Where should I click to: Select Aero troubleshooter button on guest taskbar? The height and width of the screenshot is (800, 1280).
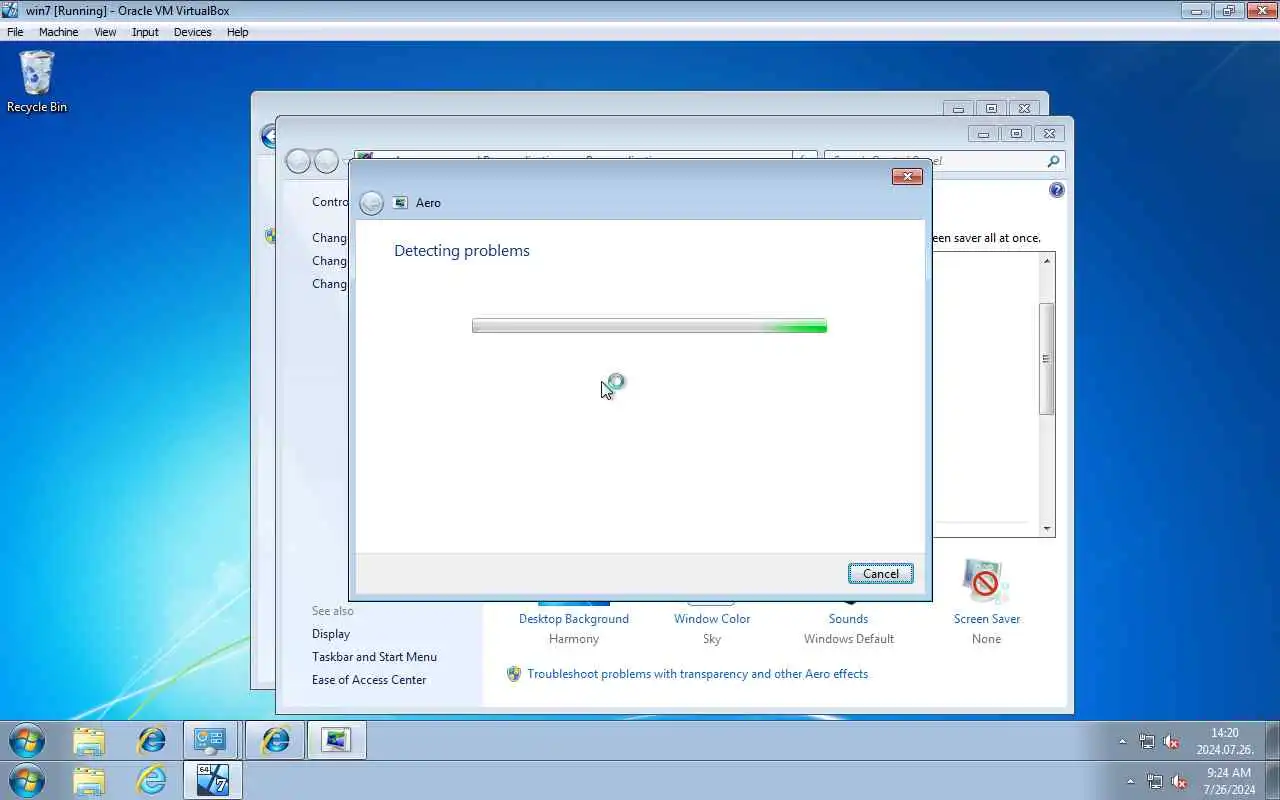pyautogui.click(x=337, y=741)
